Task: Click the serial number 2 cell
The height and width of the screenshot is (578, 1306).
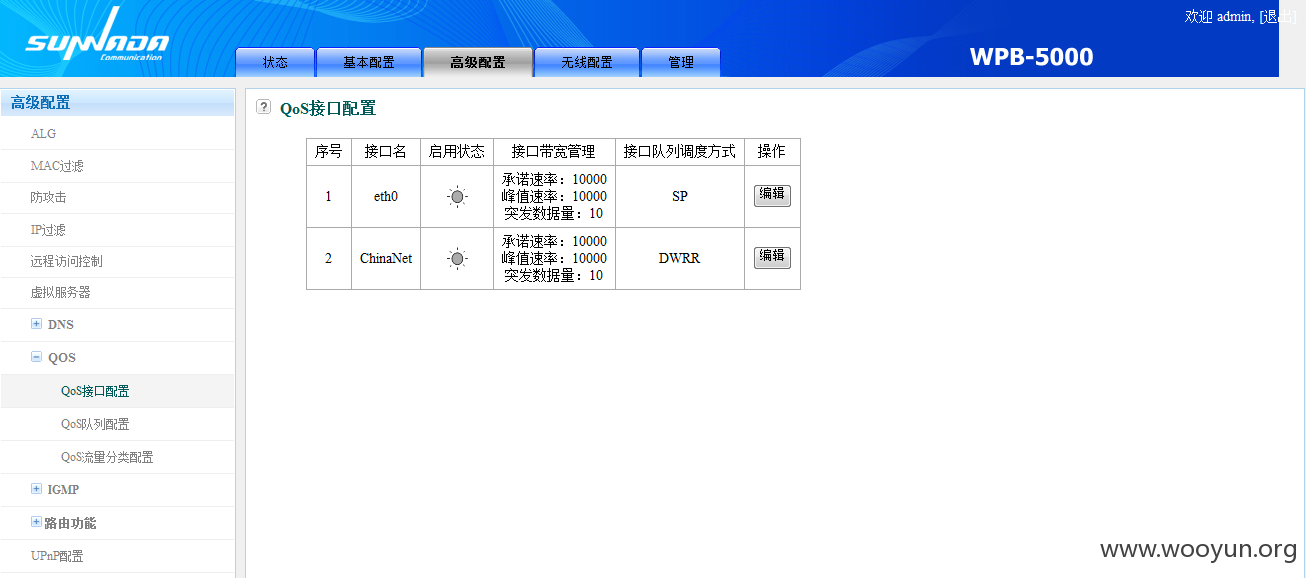Action: [x=329, y=259]
